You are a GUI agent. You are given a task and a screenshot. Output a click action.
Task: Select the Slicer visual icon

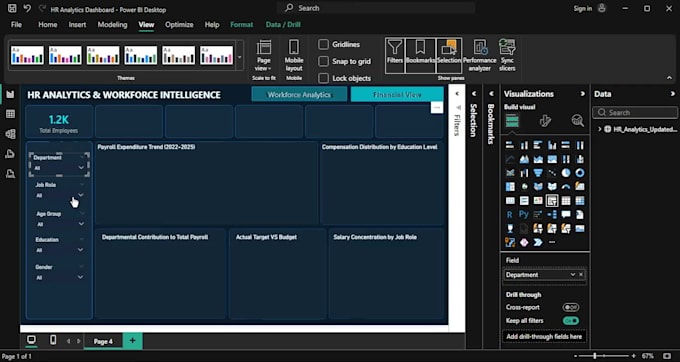[552, 201]
